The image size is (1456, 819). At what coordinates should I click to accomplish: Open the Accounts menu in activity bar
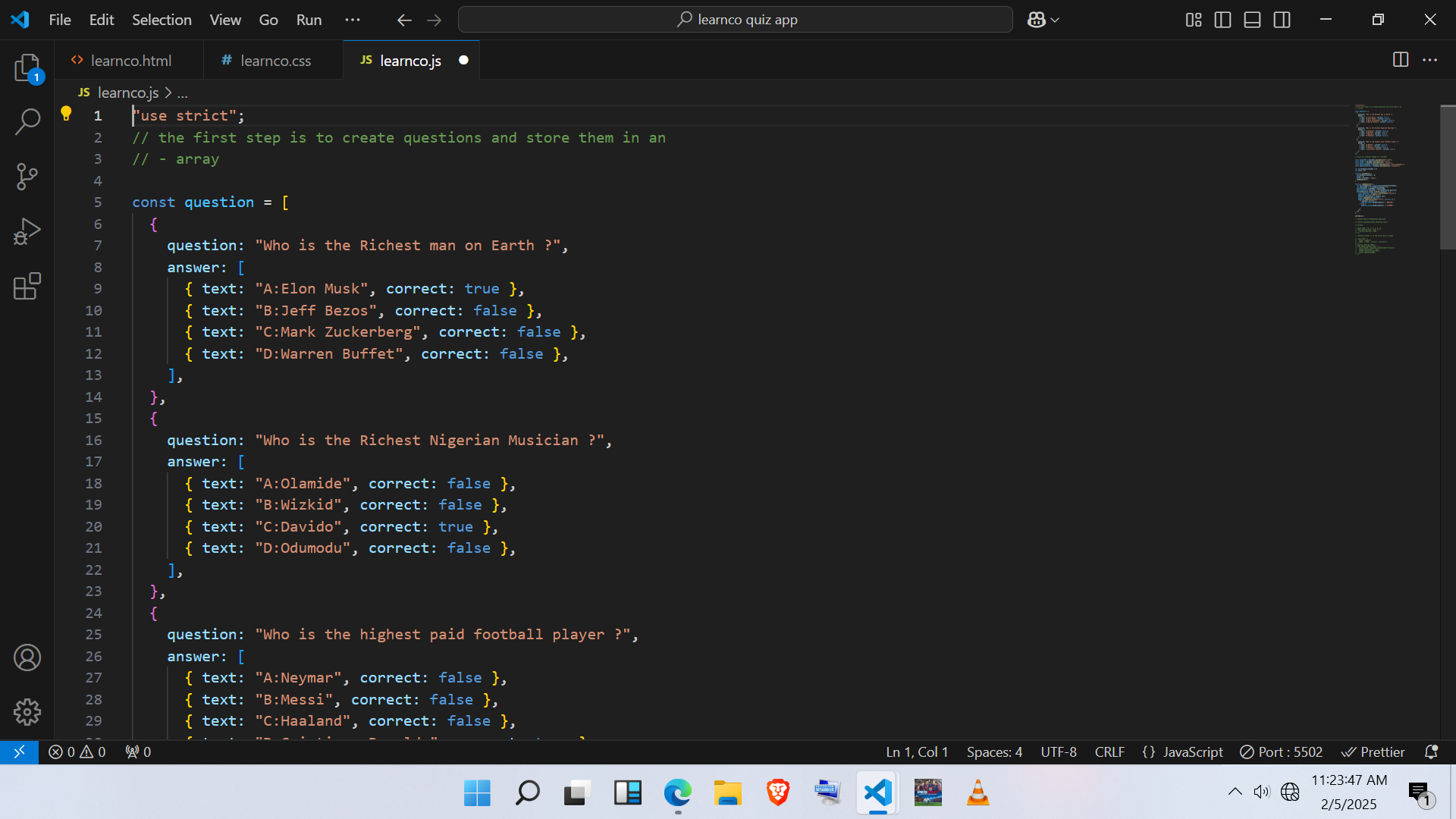click(x=27, y=657)
